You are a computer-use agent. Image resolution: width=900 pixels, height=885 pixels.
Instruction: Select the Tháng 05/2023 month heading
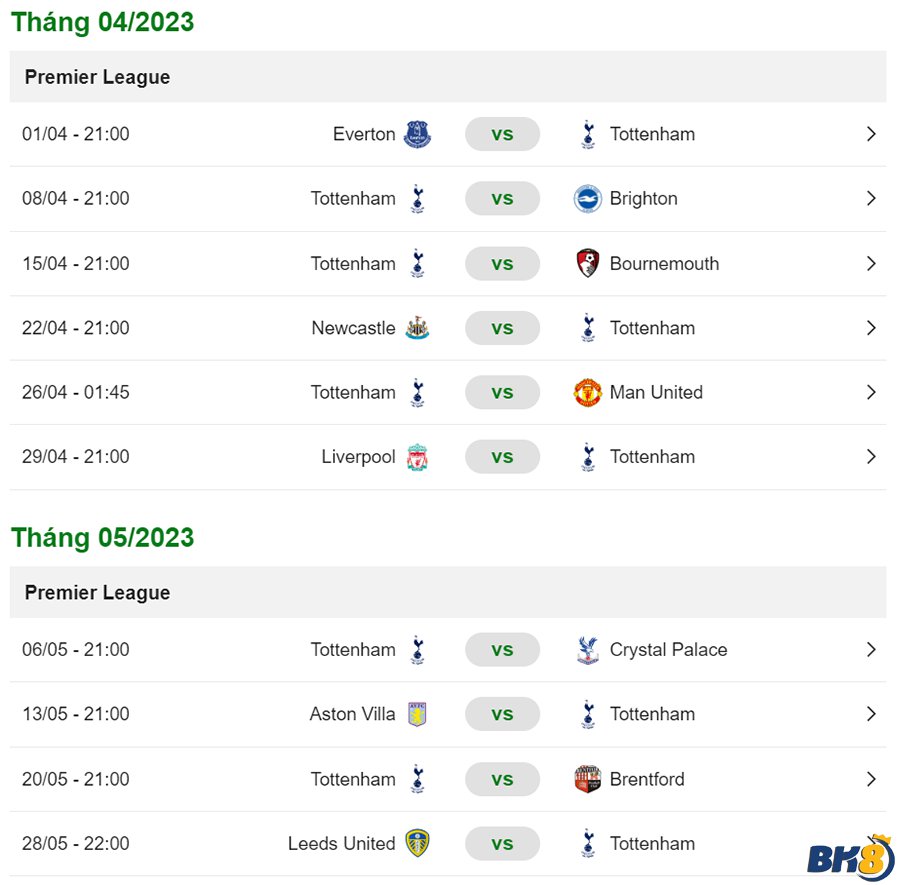click(103, 537)
